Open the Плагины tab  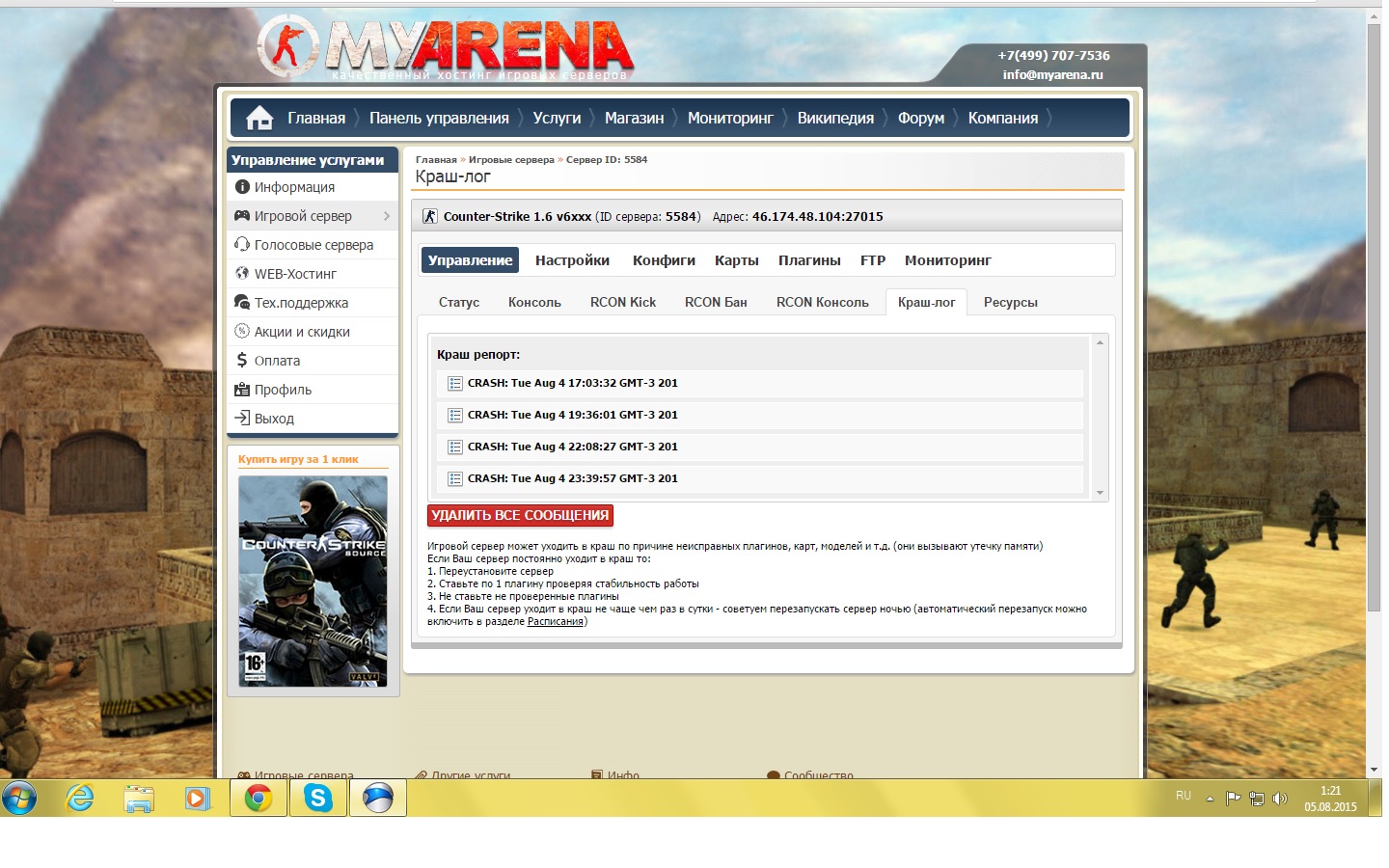[x=809, y=260]
